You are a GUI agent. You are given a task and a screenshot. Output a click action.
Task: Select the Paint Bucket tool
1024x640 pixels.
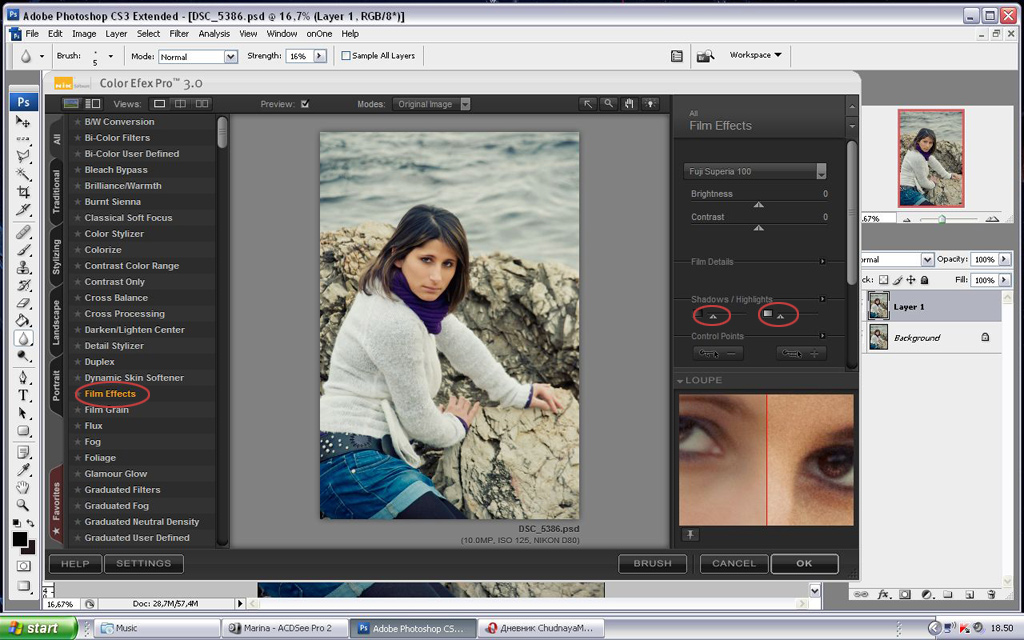(x=23, y=320)
